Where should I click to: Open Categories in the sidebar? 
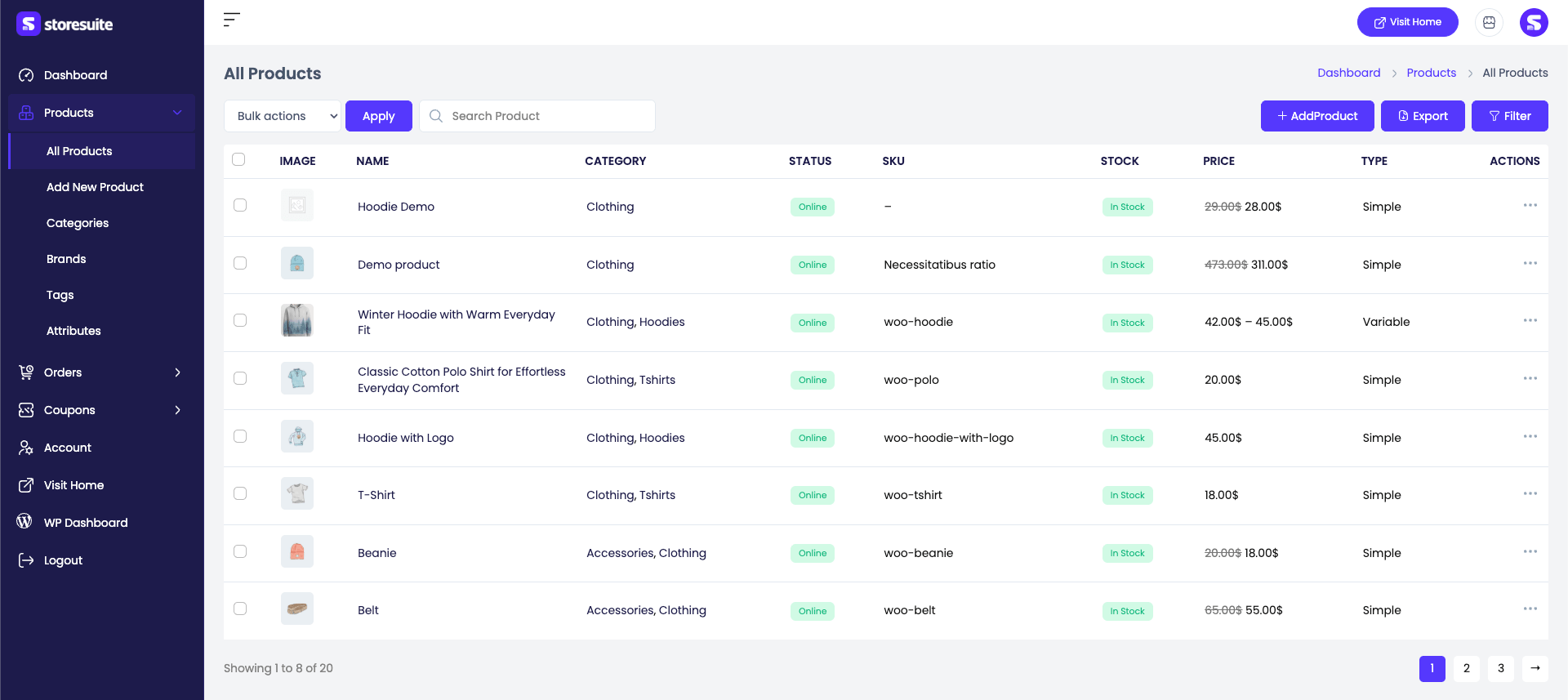[78, 223]
